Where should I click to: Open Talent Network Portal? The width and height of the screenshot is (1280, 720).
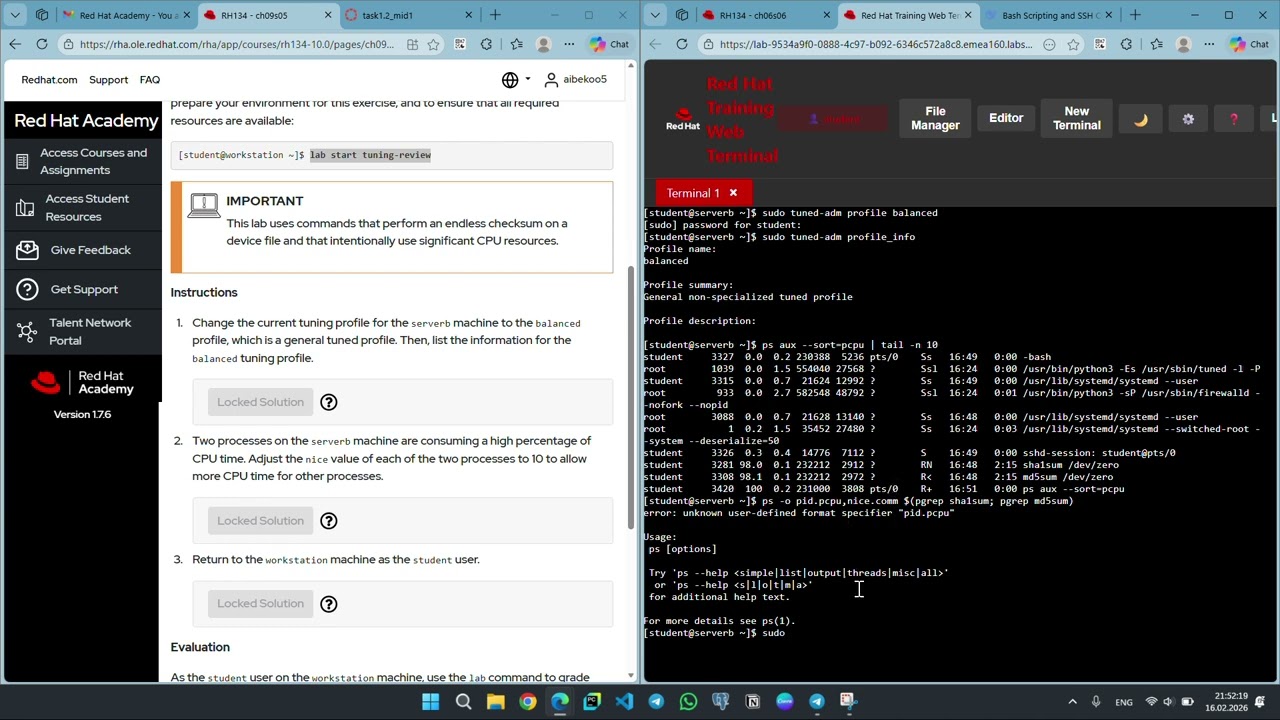[x=90, y=331]
